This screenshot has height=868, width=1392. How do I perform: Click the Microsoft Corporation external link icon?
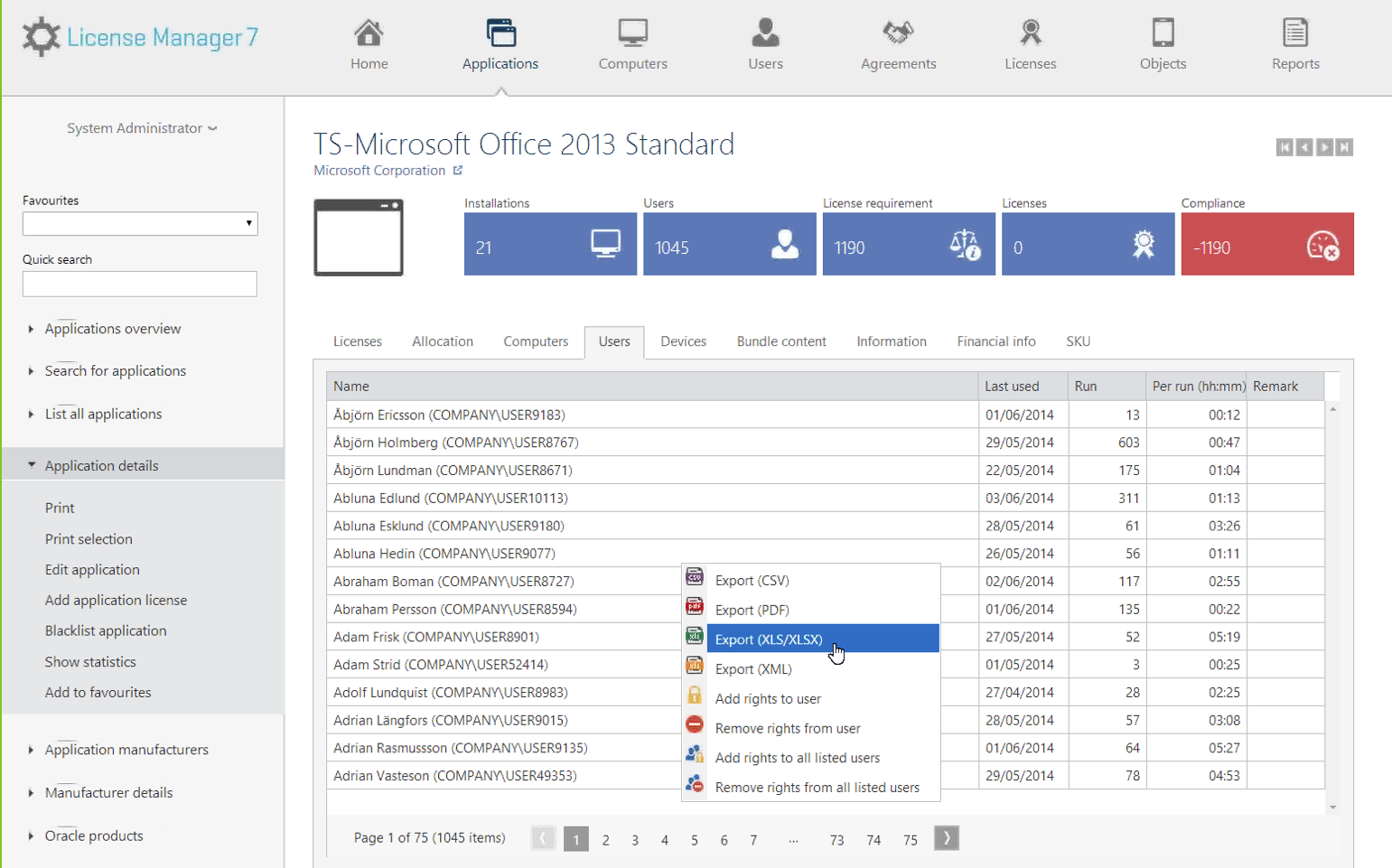point(458,171)
